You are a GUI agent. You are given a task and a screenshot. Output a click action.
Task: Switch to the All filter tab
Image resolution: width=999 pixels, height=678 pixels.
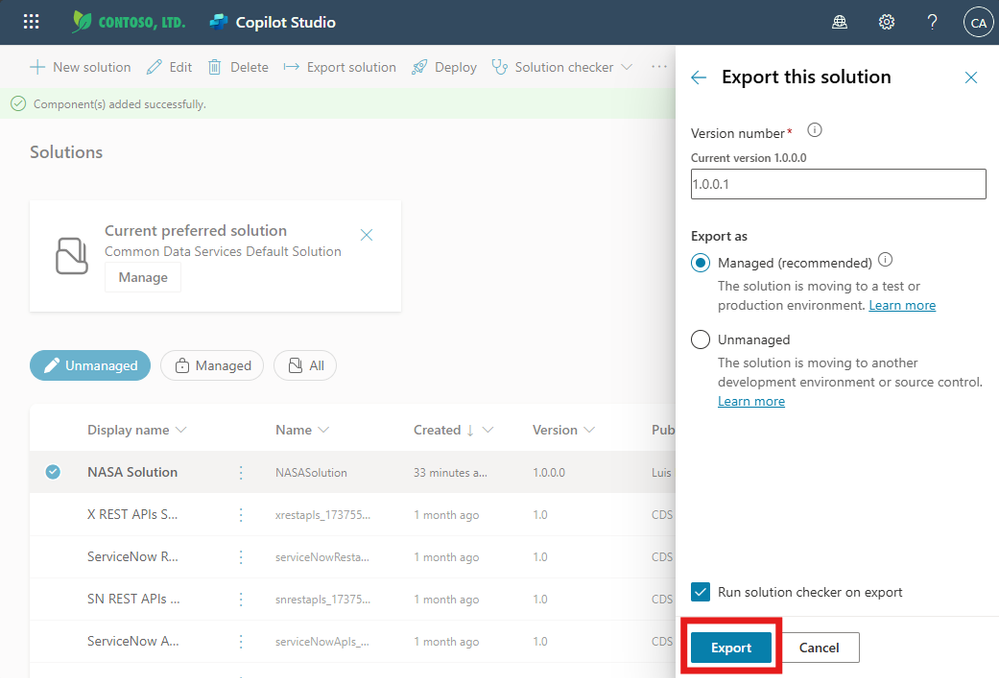305,366
